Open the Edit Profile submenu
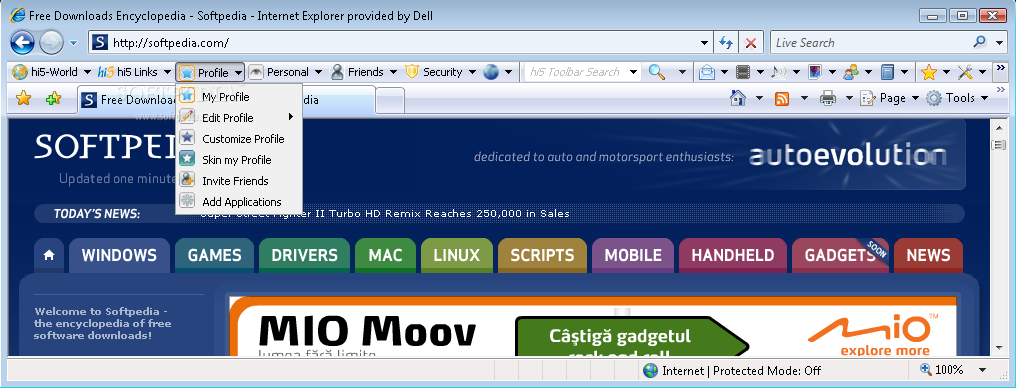The height and width of the screenshot is (388, 1016). pos(239,118)
